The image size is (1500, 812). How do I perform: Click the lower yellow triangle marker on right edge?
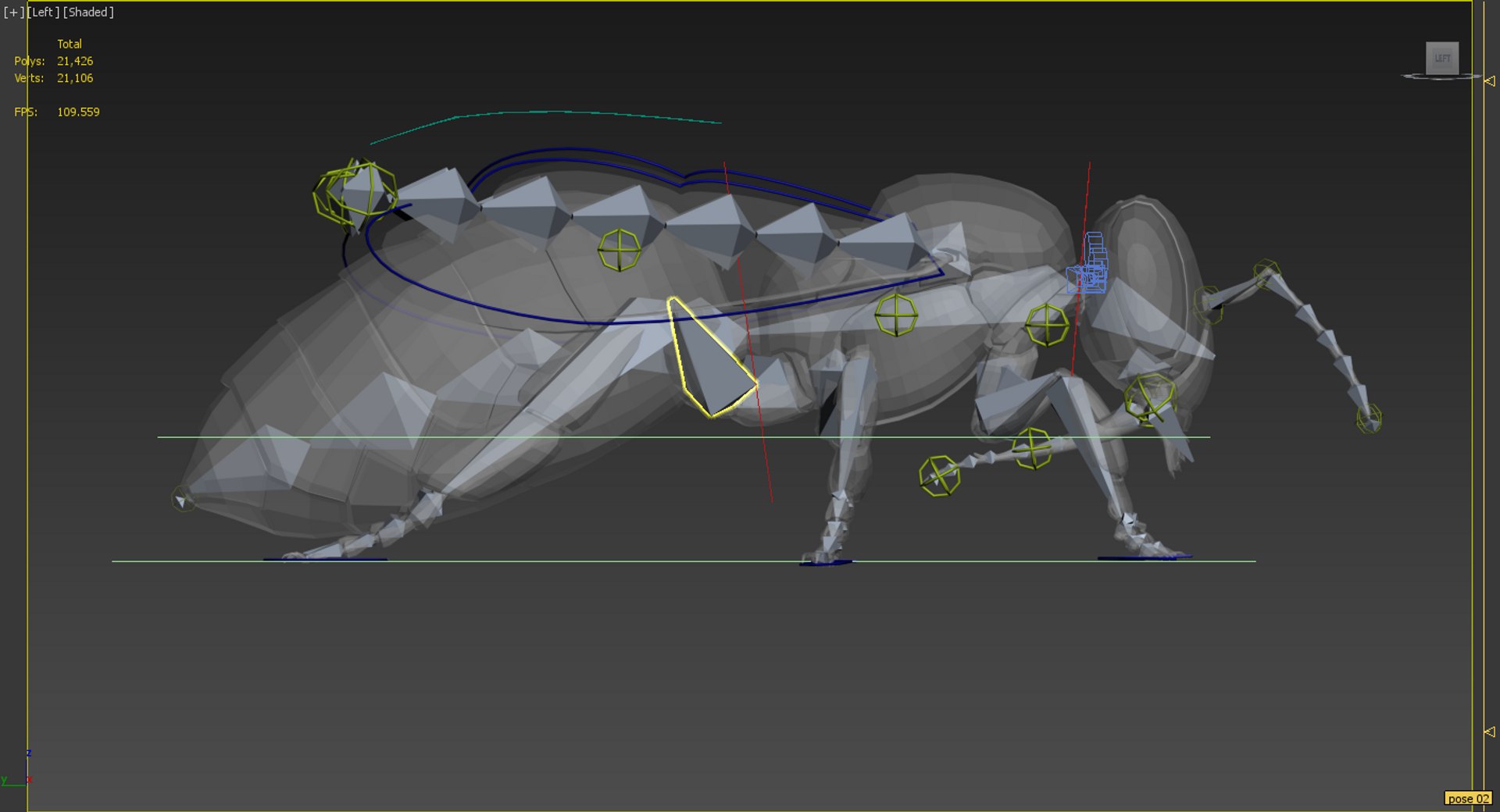pyautogui.click(x=1489, y=732)
